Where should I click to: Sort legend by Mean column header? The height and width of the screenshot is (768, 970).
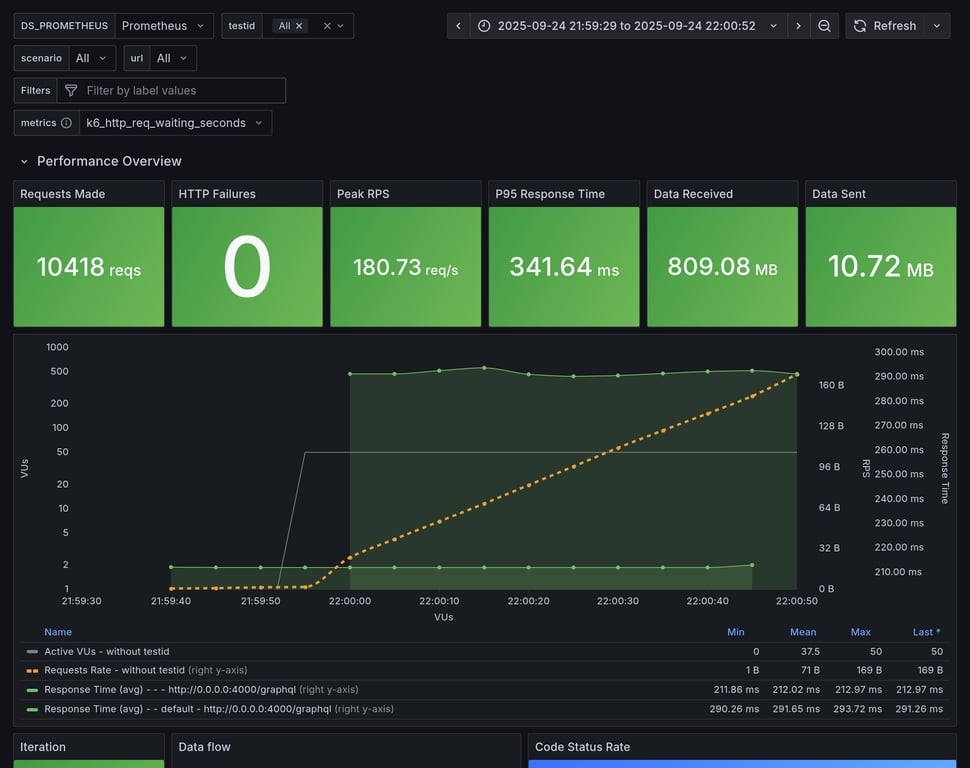pos(802,632)
